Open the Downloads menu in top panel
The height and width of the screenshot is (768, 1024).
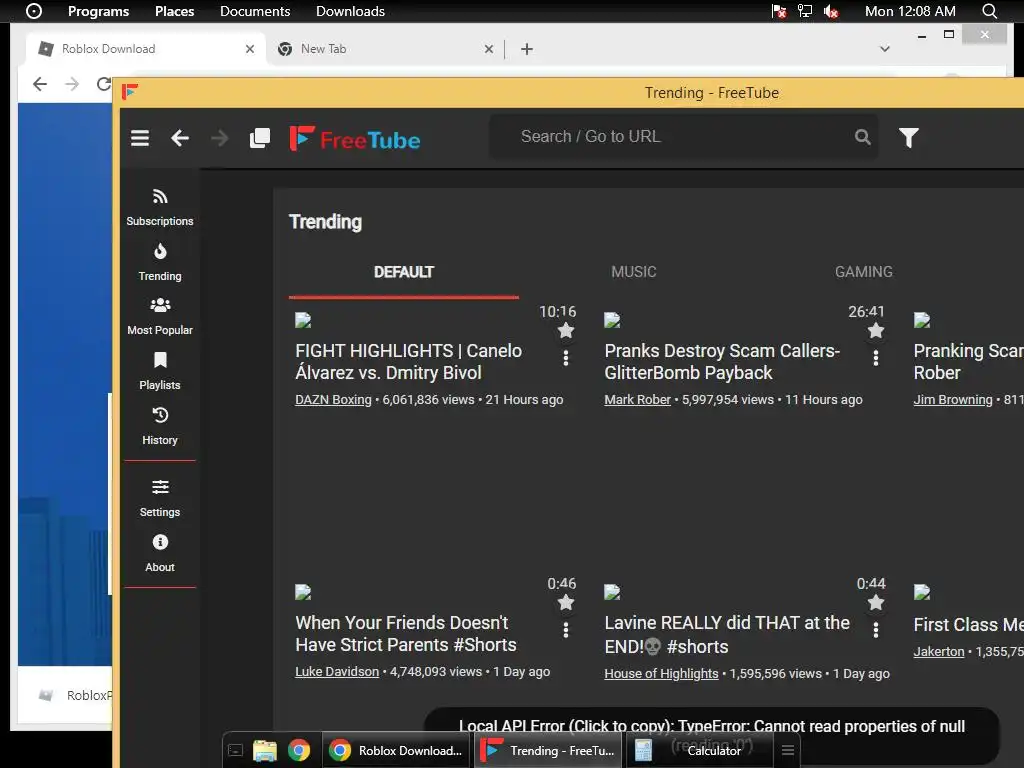coord(350,11)
